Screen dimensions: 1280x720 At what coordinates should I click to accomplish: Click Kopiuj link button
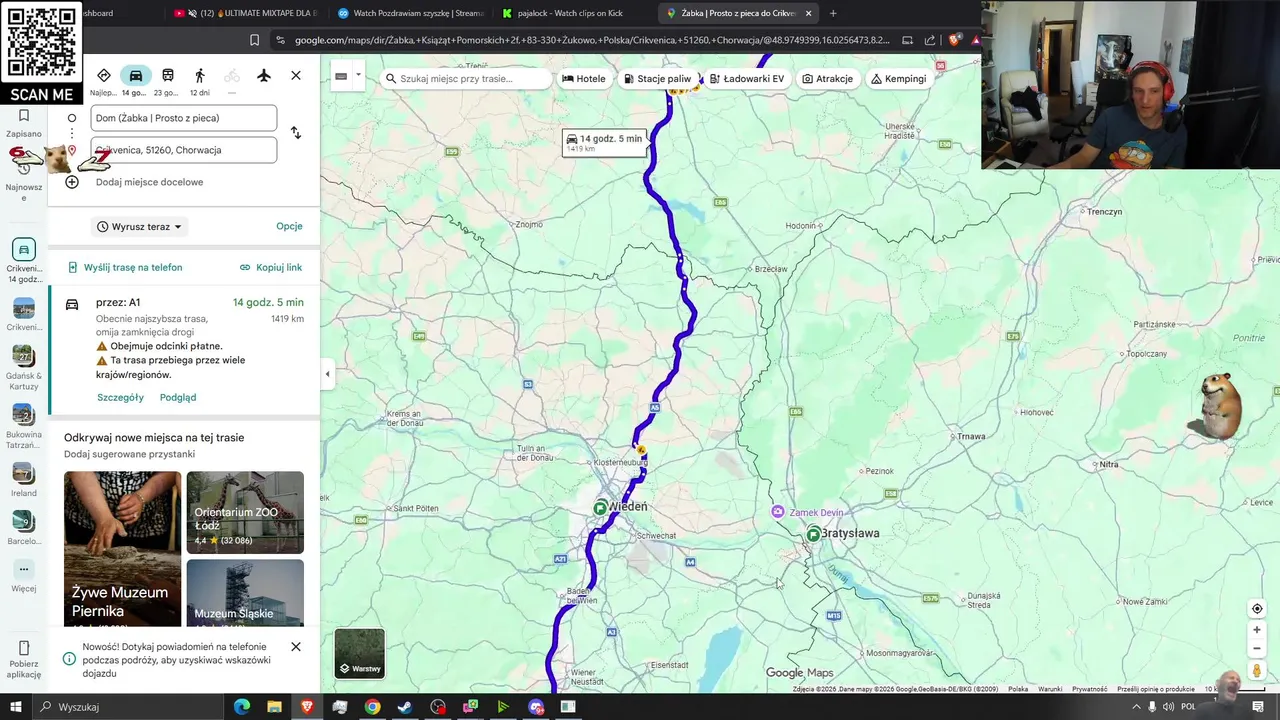pos(271,268)
